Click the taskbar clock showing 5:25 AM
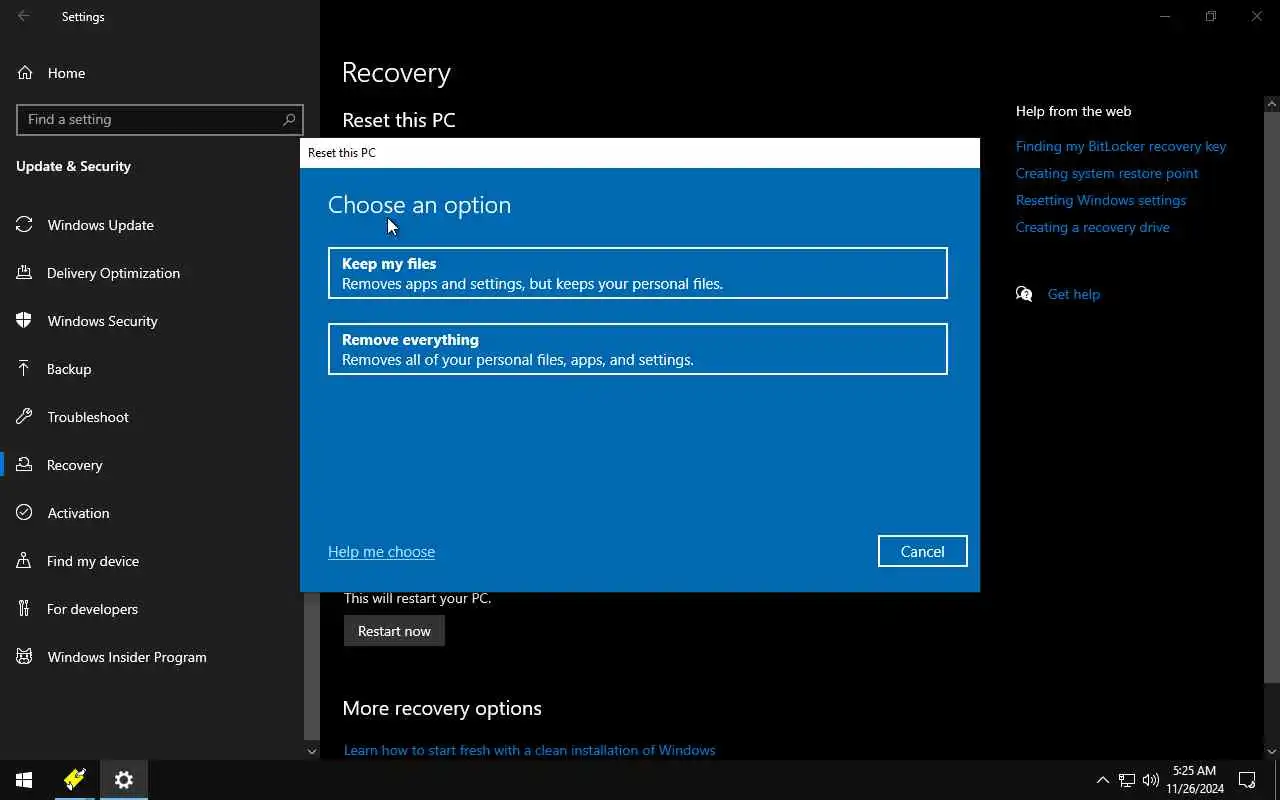Viewport: 1280px width, 800px height. [1195, 780]
